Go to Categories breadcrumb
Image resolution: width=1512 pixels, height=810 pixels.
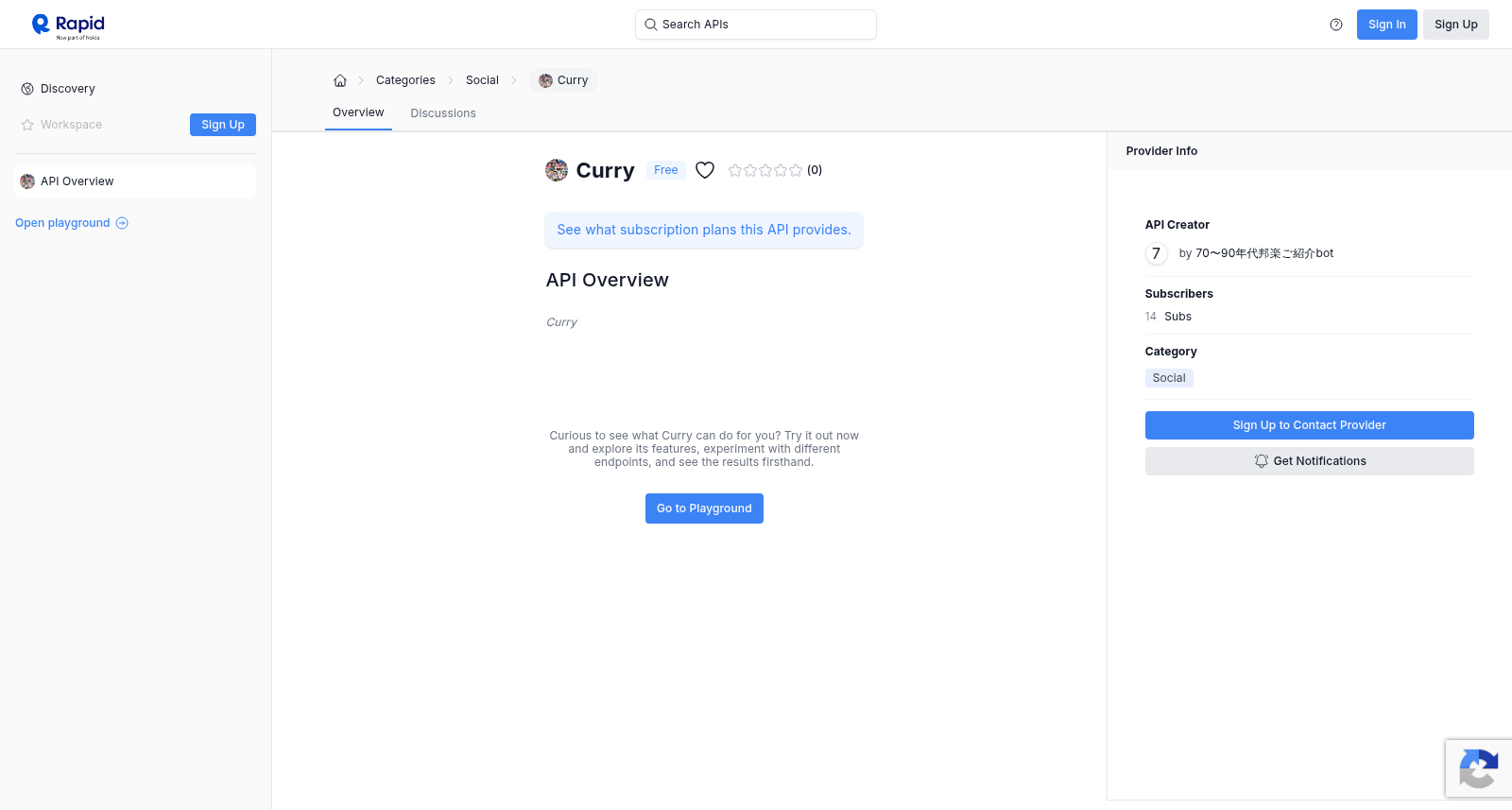coord(405,80)
